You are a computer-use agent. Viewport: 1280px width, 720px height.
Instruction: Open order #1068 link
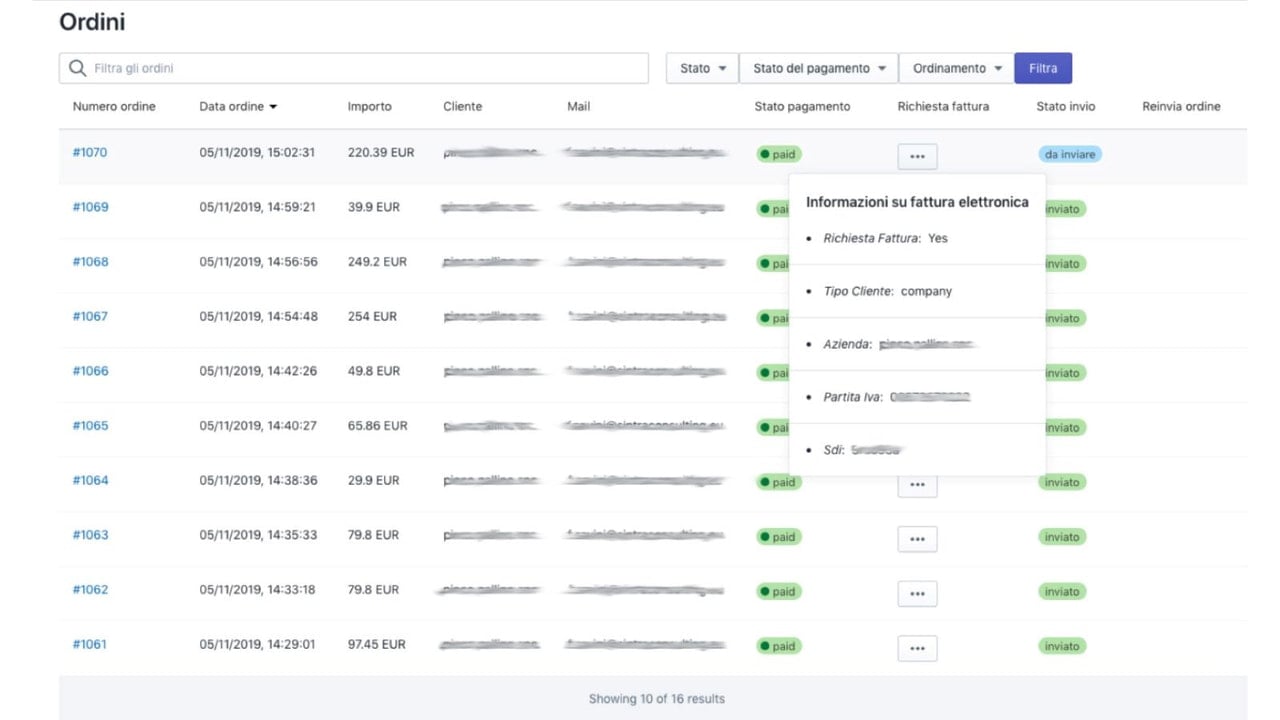90,262
